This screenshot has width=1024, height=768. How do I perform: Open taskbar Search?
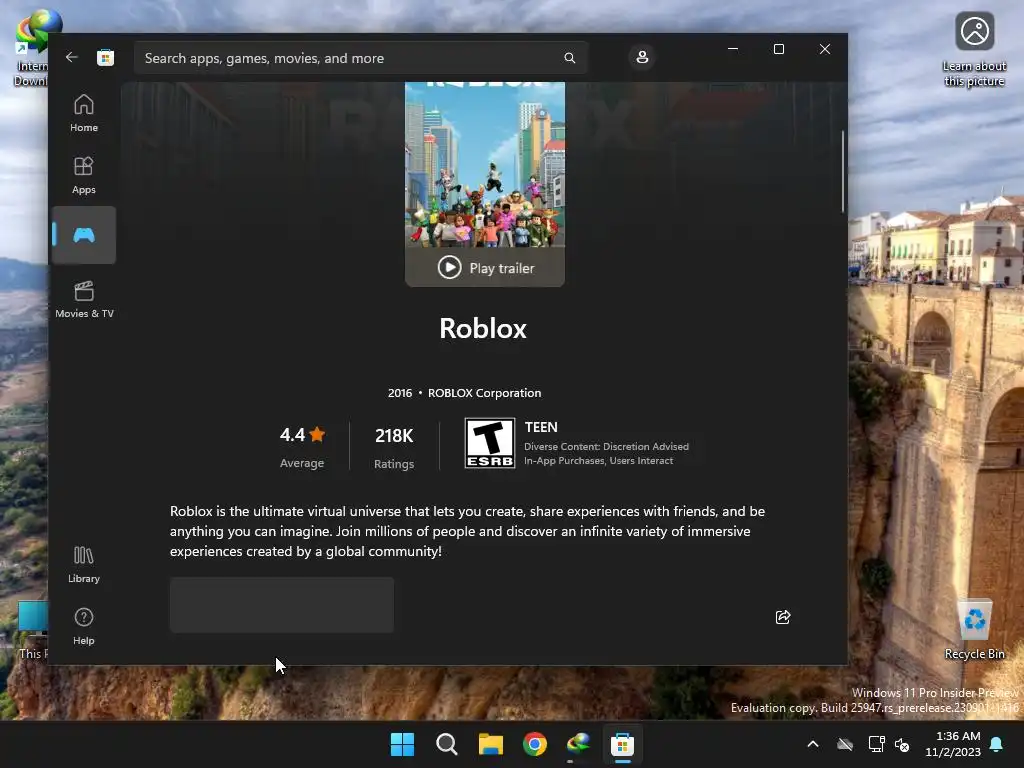(x=447, y=744)
